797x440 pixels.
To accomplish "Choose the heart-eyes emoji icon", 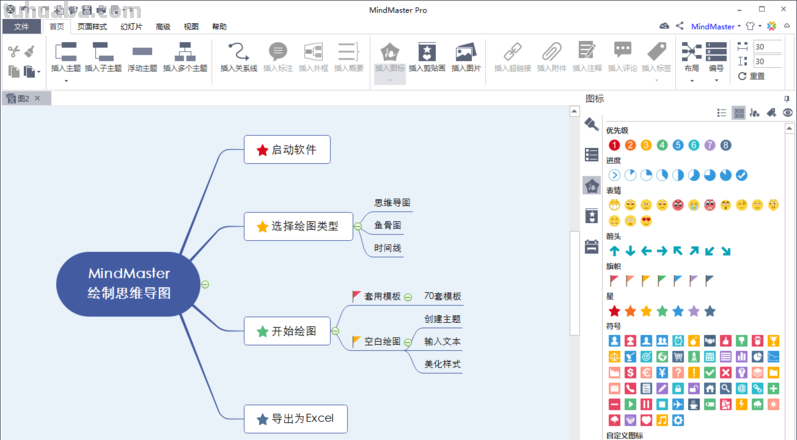I will [646, 221].
